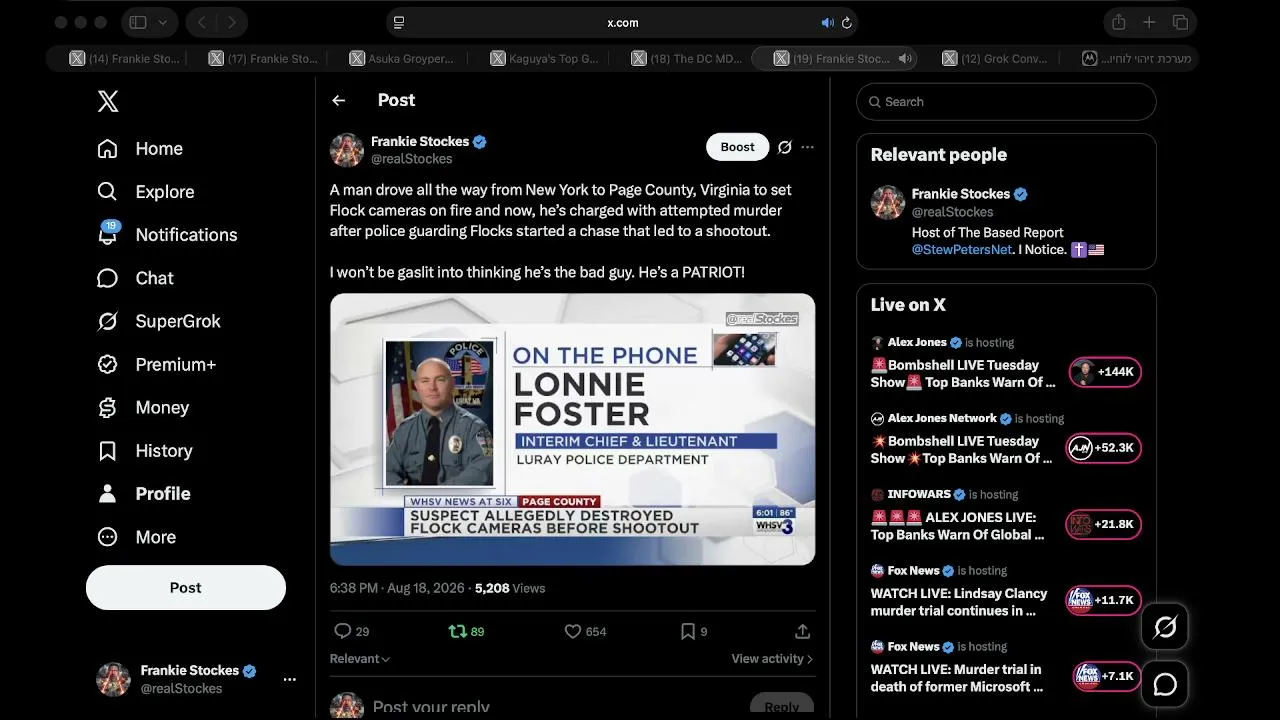Open Safari sidebar dropdown chevron

163,22
